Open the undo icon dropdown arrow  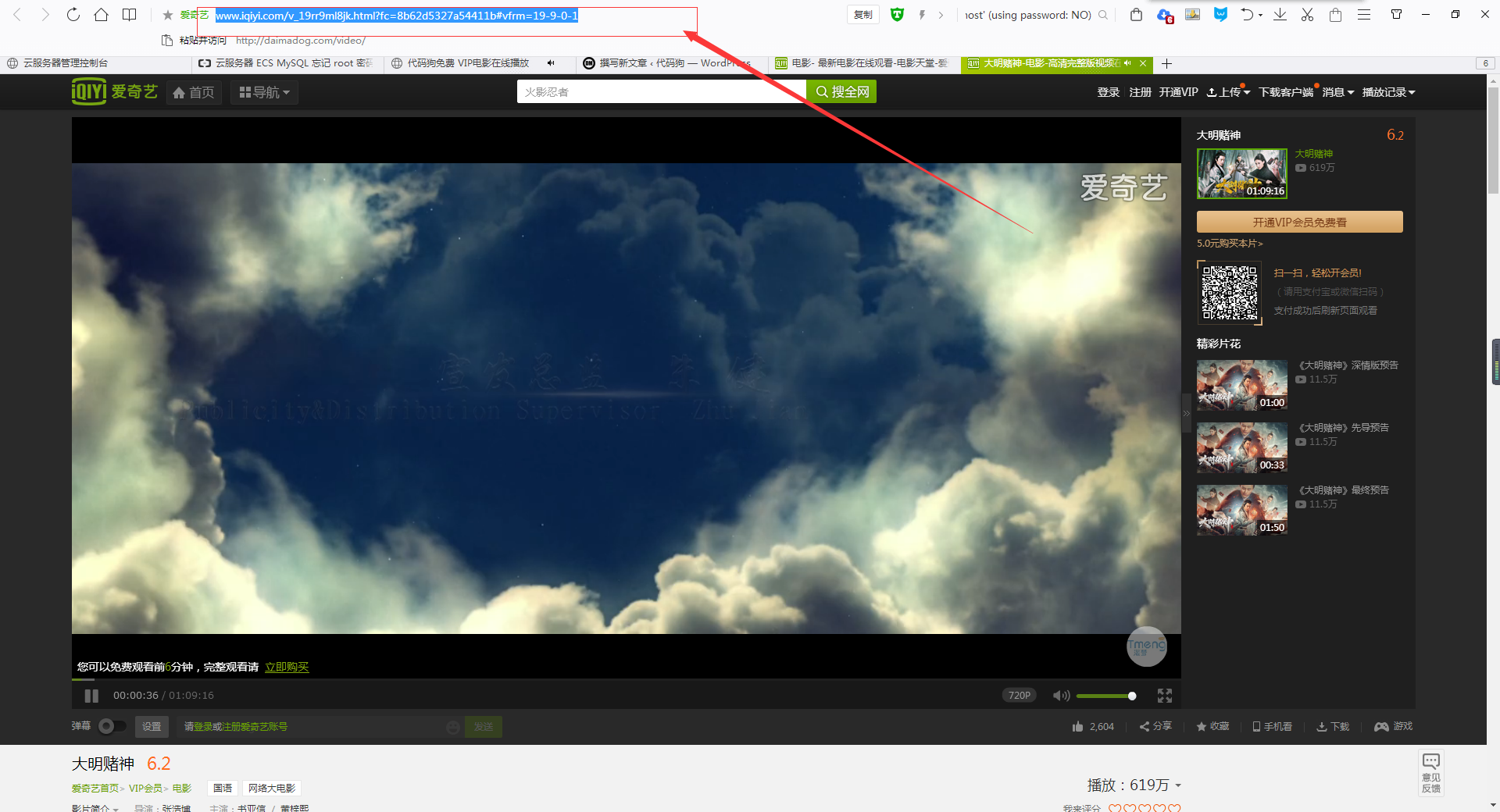coord(1260,16)
